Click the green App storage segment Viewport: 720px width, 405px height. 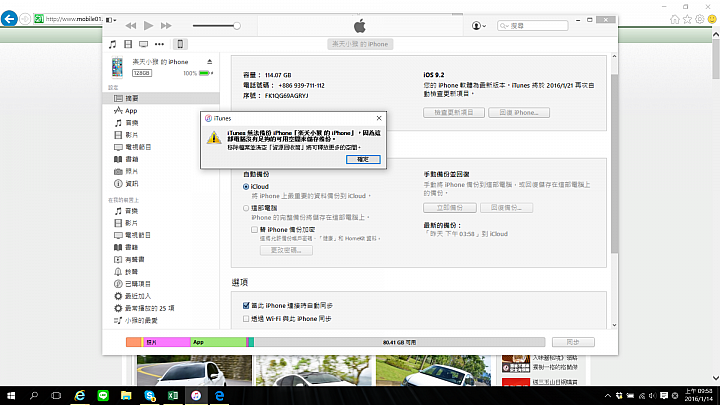(x=218, y=342)
